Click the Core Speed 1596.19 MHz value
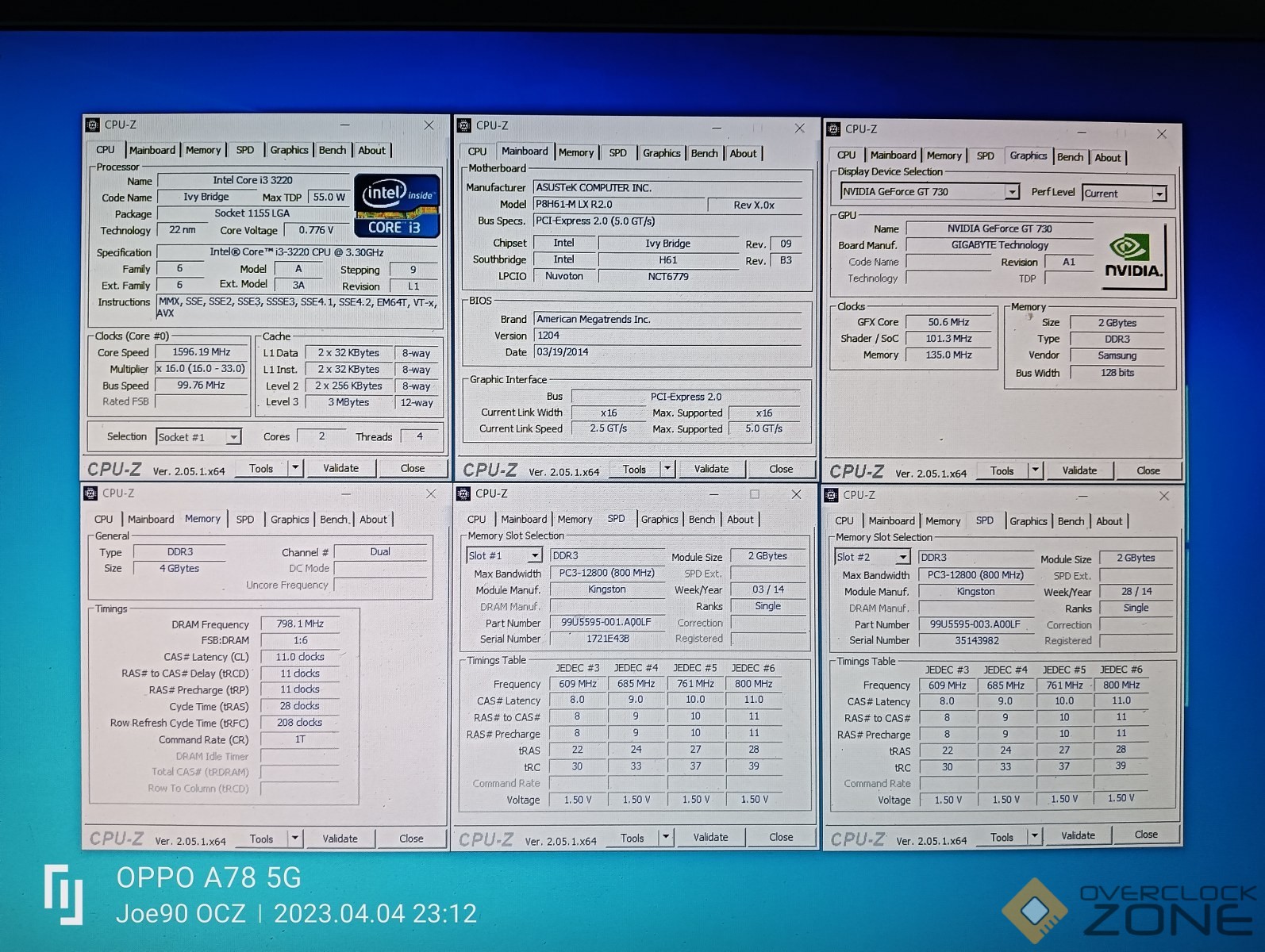1265x952 pixels. point(201,351)
